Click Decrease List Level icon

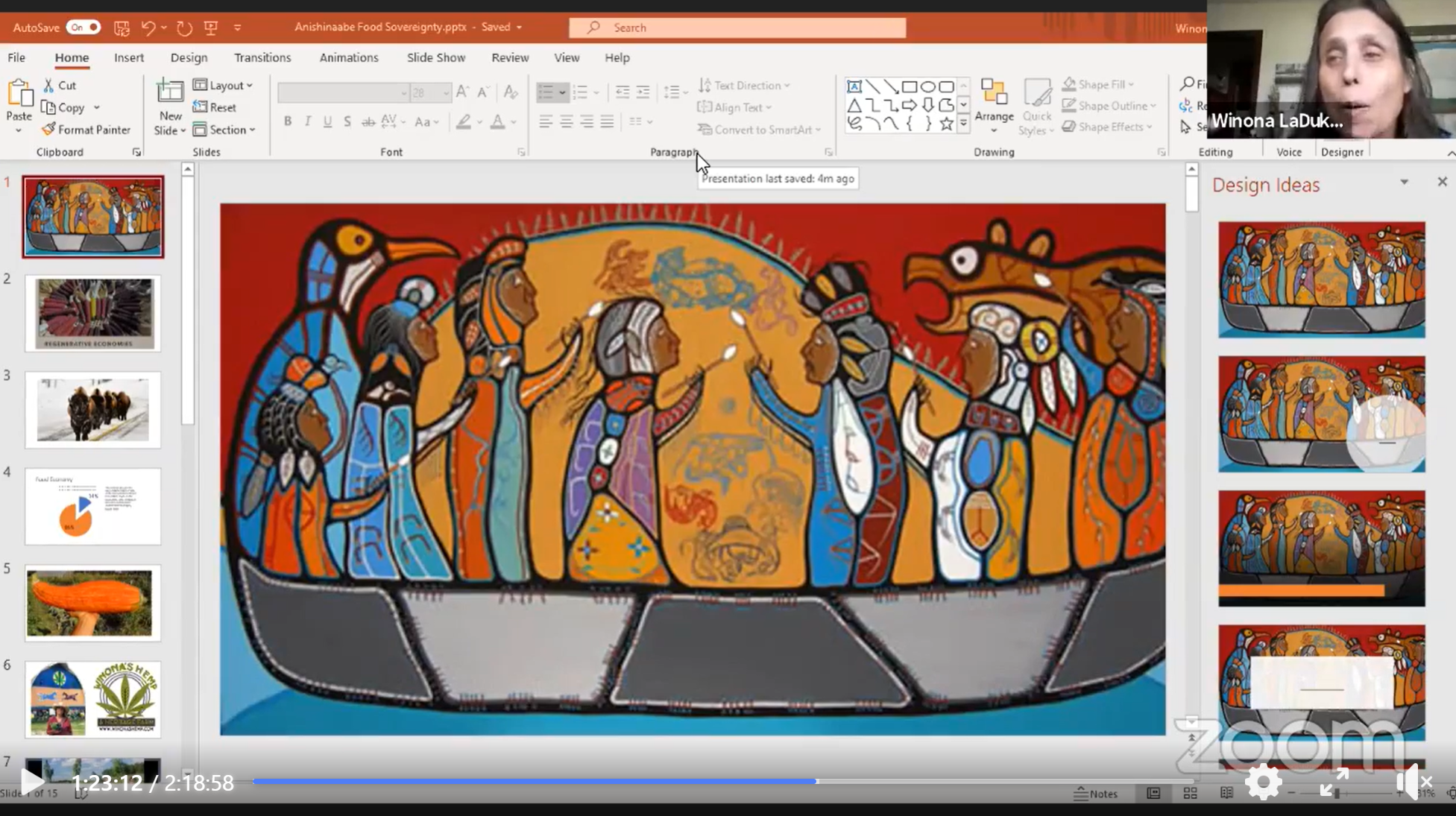click(623, 92)
